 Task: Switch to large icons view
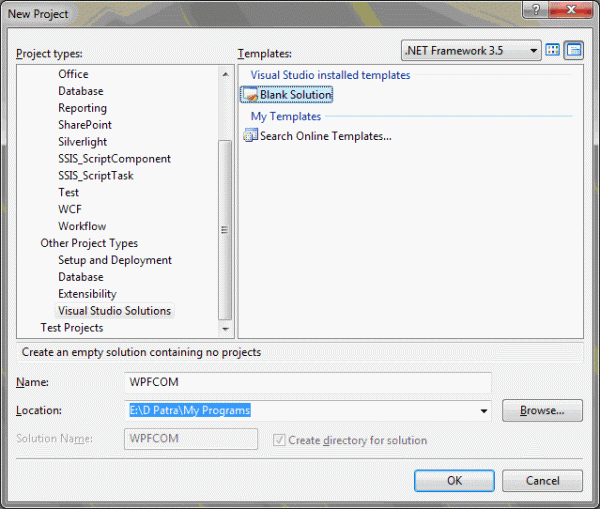552,50
